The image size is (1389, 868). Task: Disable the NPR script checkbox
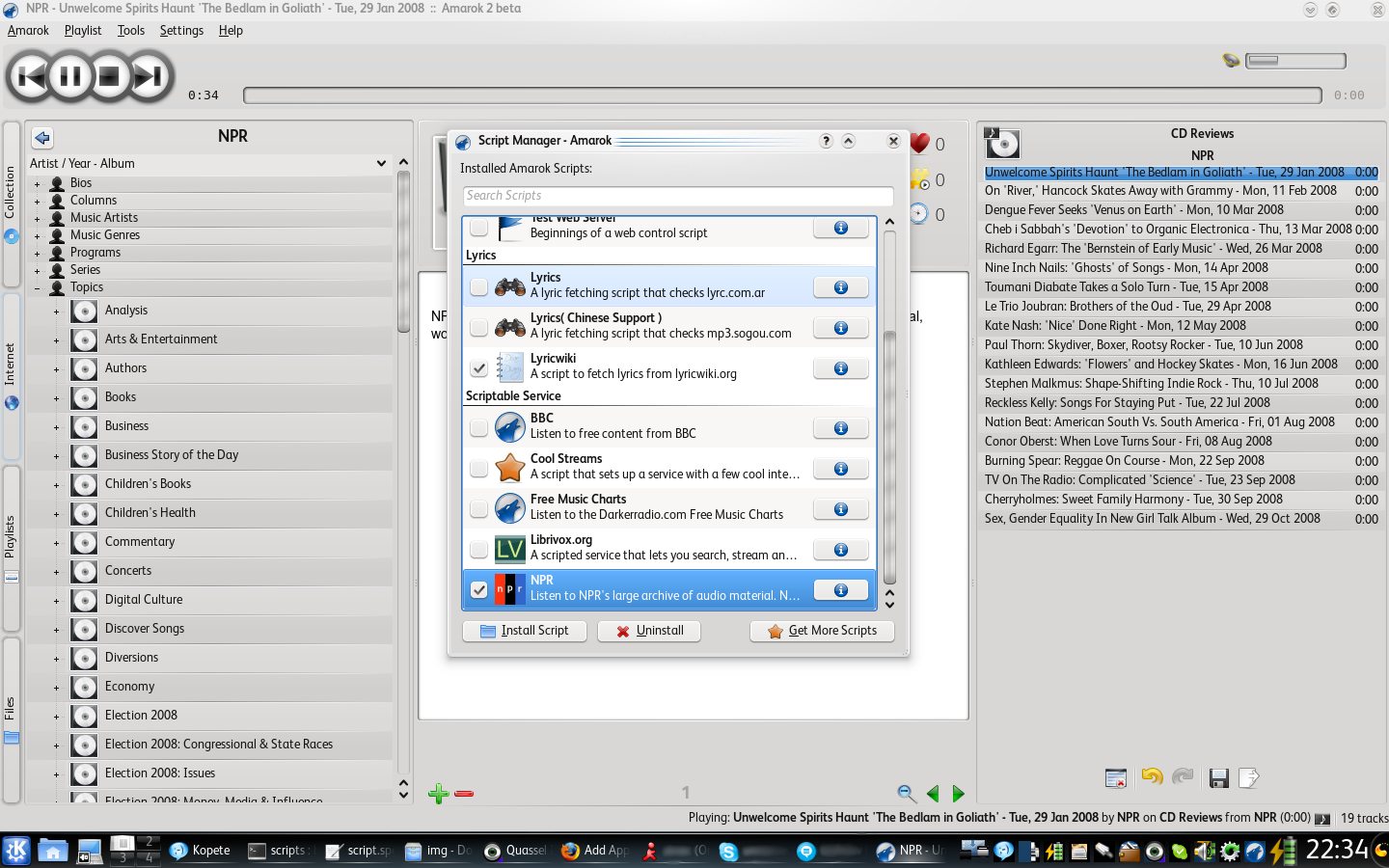point(478,590)
